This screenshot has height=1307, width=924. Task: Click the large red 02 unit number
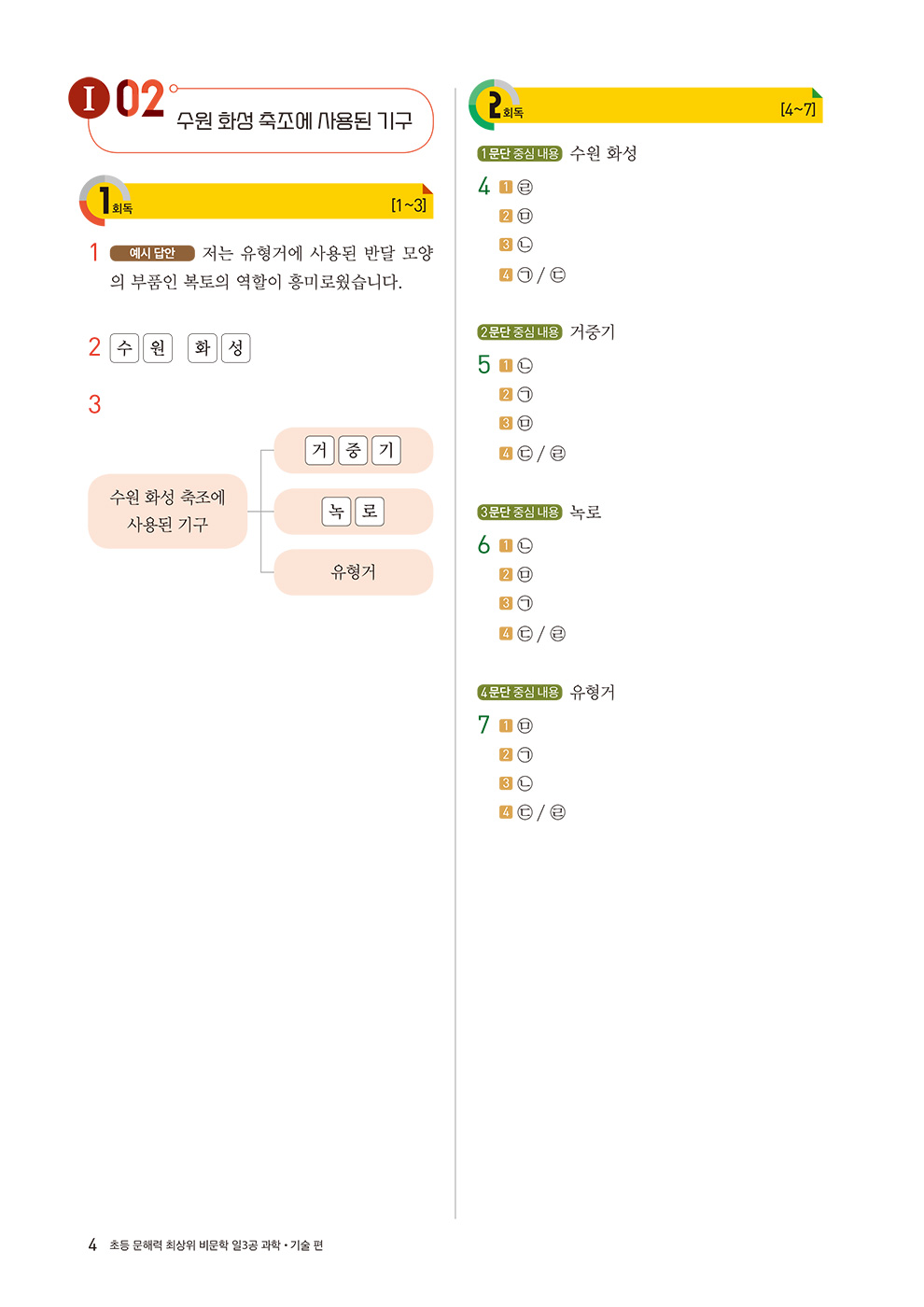tap(140, 99)
